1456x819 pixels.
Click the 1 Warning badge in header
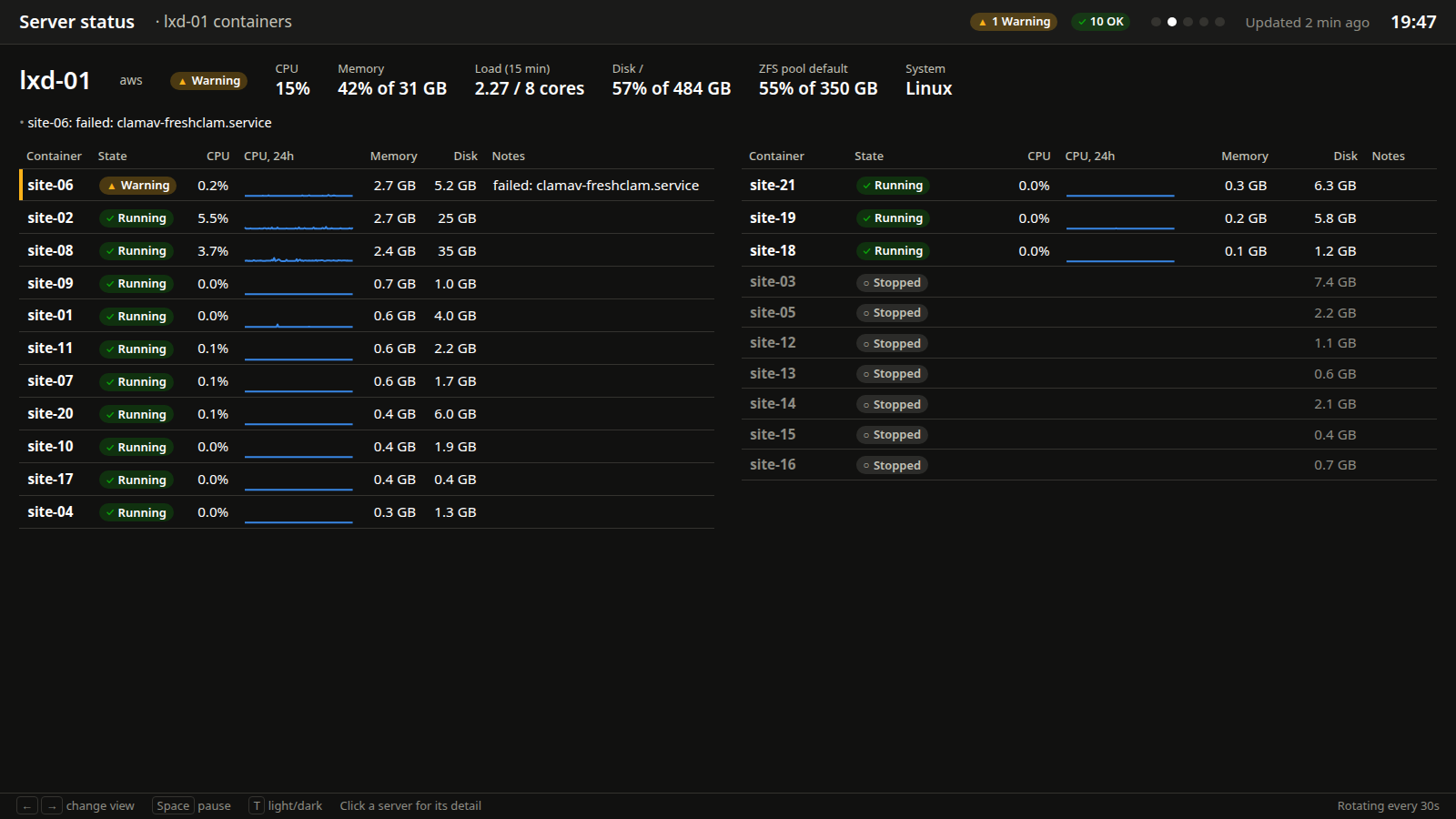(x=1013, y=22)
